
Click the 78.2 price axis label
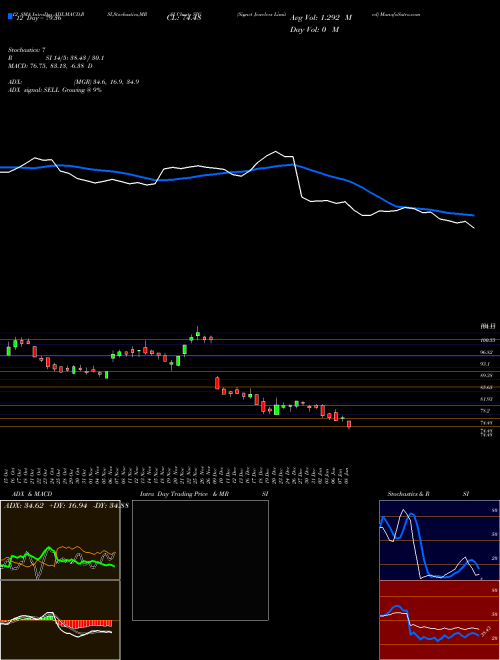click(x=487, y=410)
